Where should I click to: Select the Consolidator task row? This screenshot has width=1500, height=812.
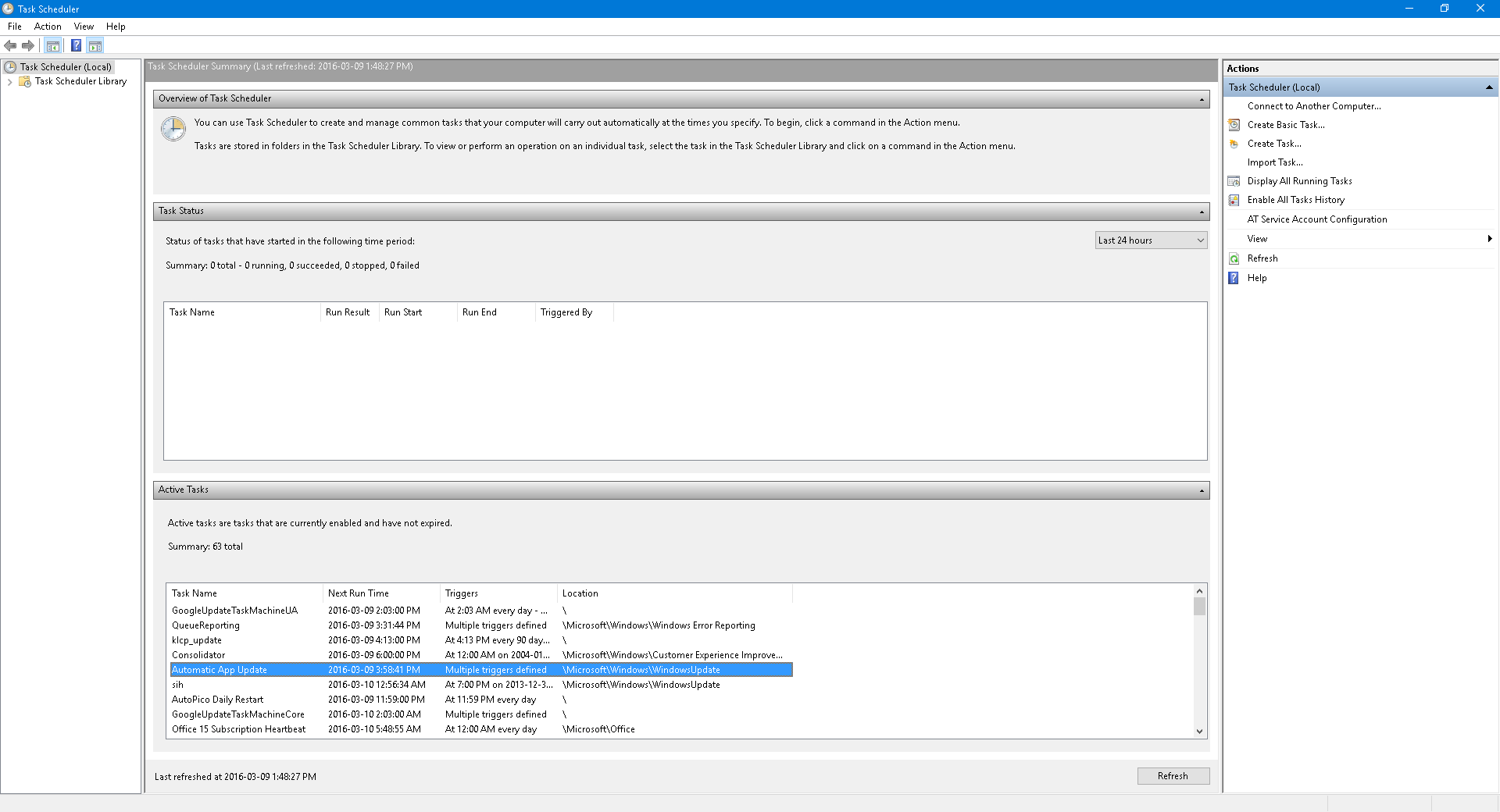481,655
